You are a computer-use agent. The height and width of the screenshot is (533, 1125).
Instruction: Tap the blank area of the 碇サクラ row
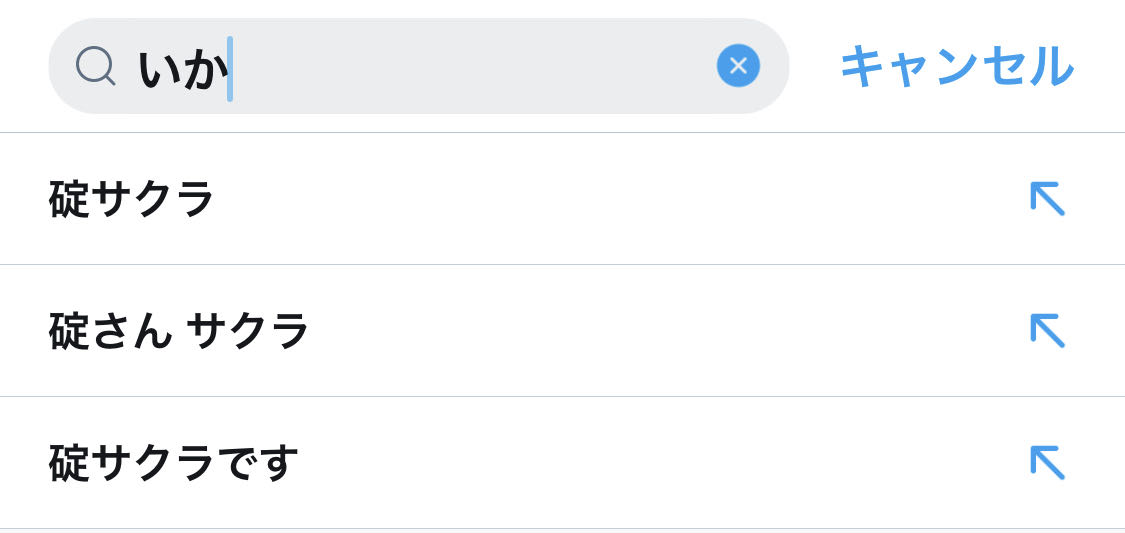[x=600, y=199]
